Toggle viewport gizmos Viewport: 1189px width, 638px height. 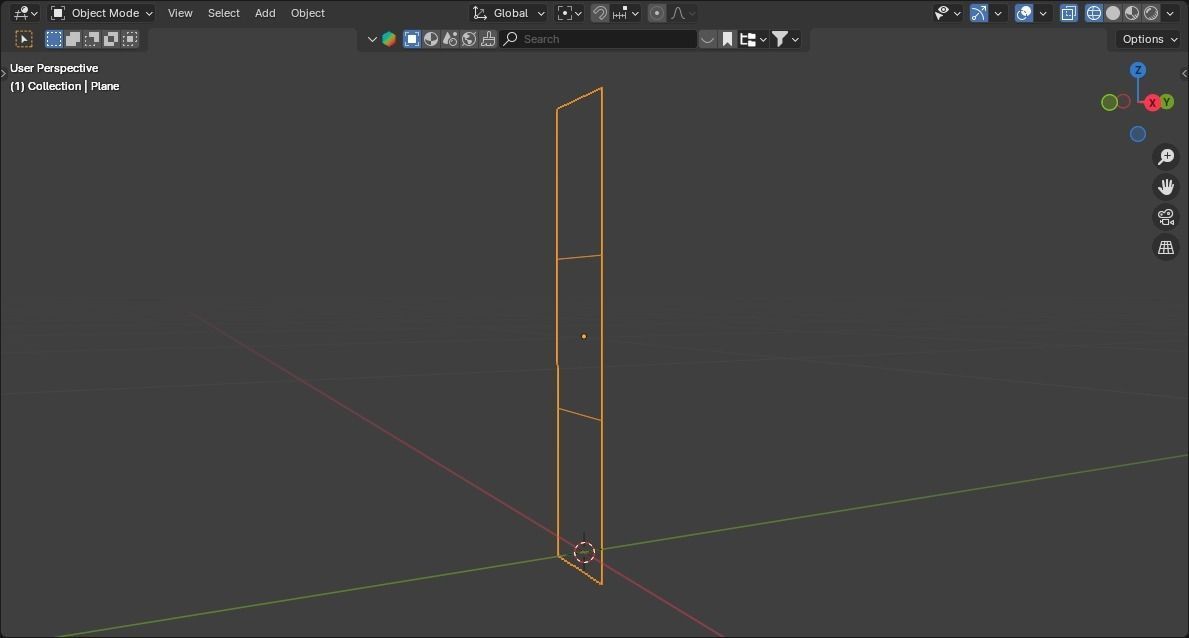click(979, 13)
